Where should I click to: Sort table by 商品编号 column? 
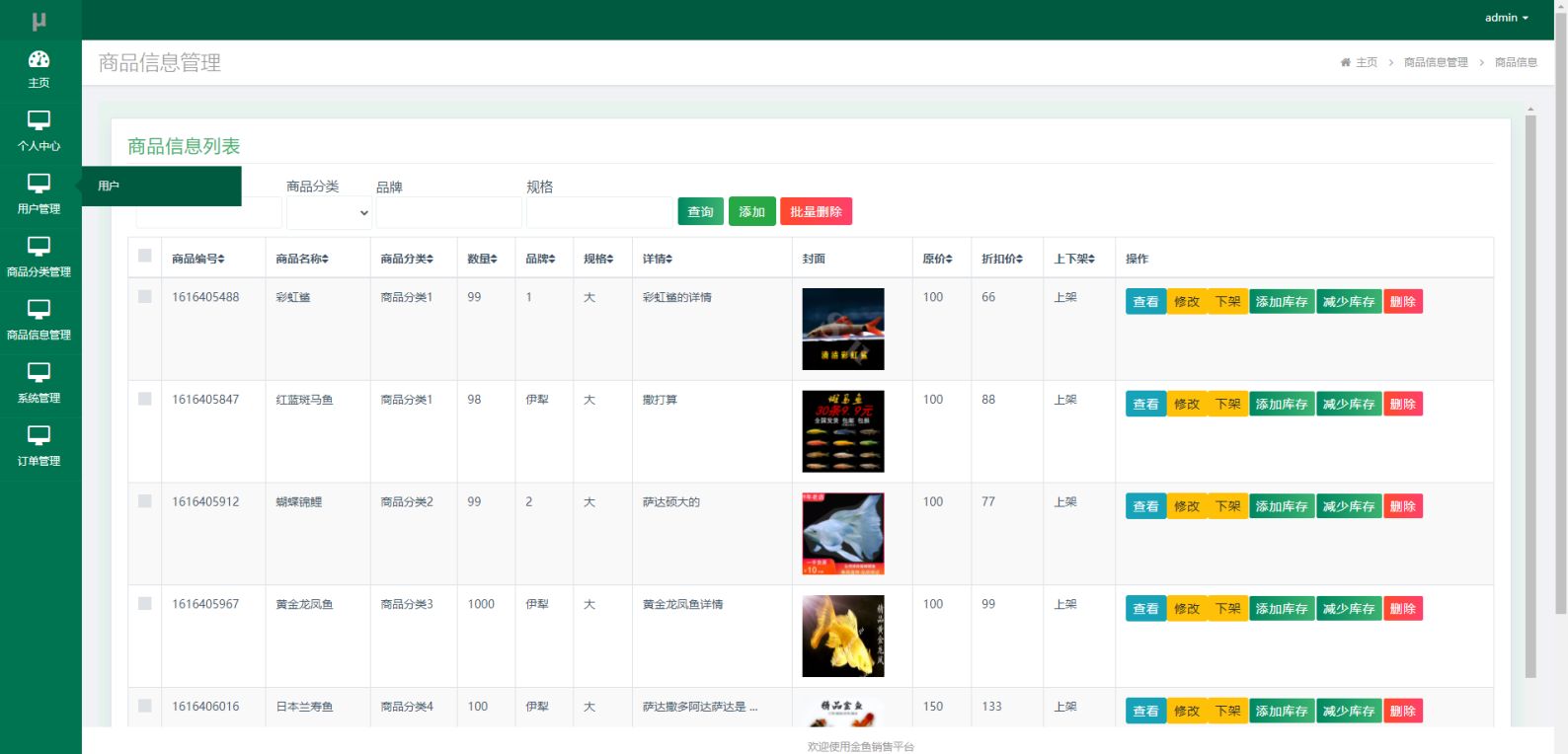pyautogui.click(x=198, y=259)
